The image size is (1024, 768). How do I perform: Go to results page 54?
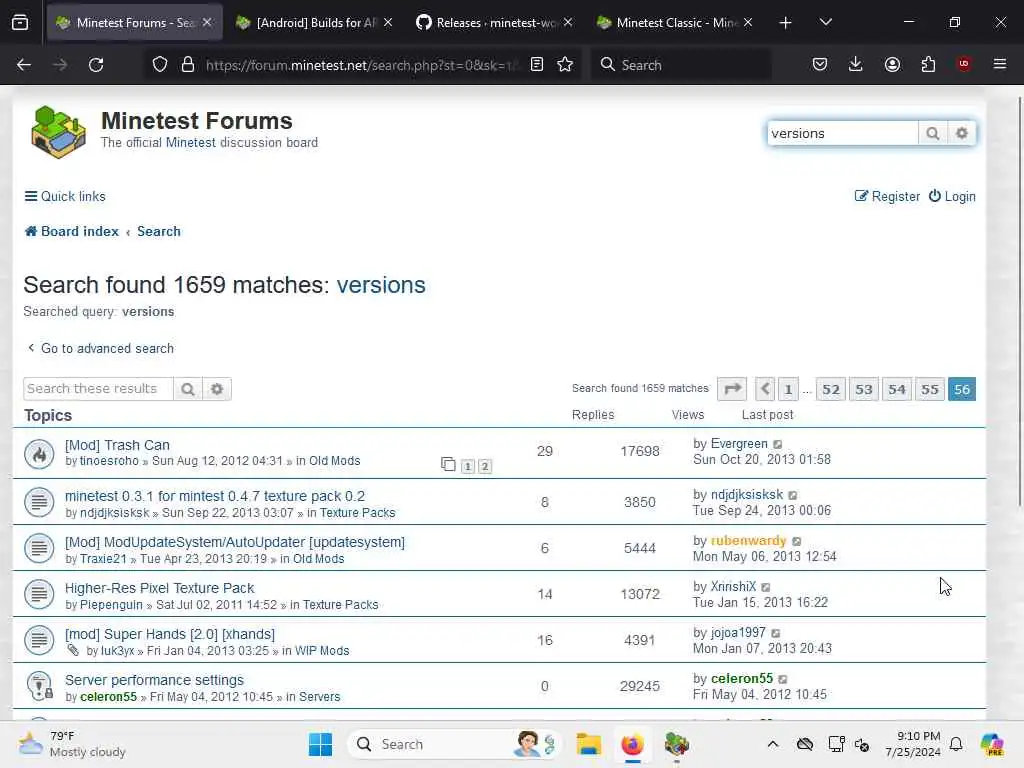click(x=897, y=389)
